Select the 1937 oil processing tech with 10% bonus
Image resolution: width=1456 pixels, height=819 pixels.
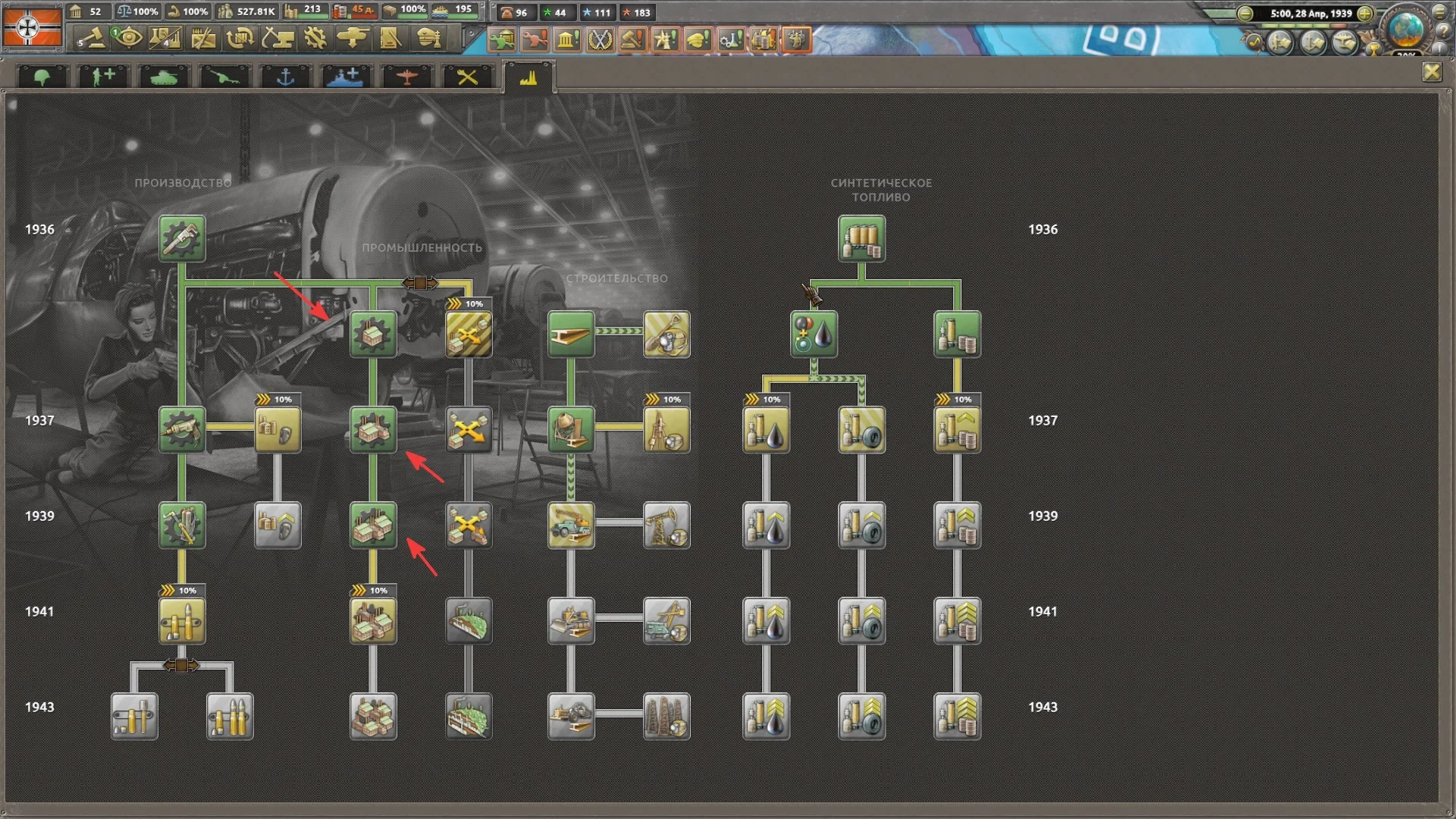766,430
